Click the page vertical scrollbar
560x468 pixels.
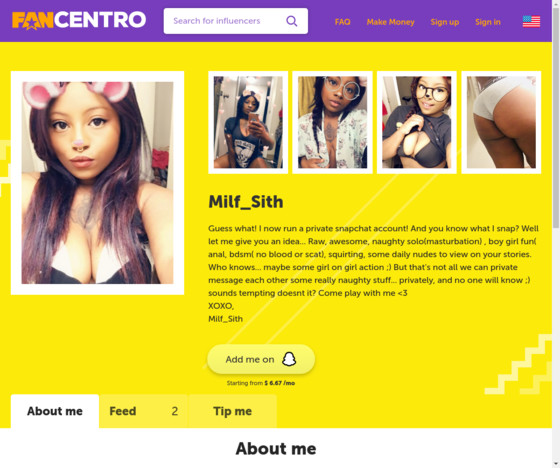tap(556, 118)
